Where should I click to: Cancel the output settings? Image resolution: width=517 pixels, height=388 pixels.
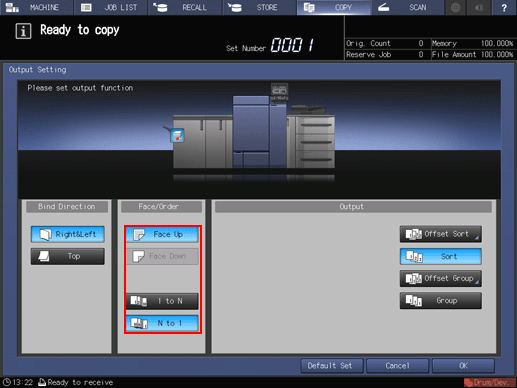coord(397,366)
